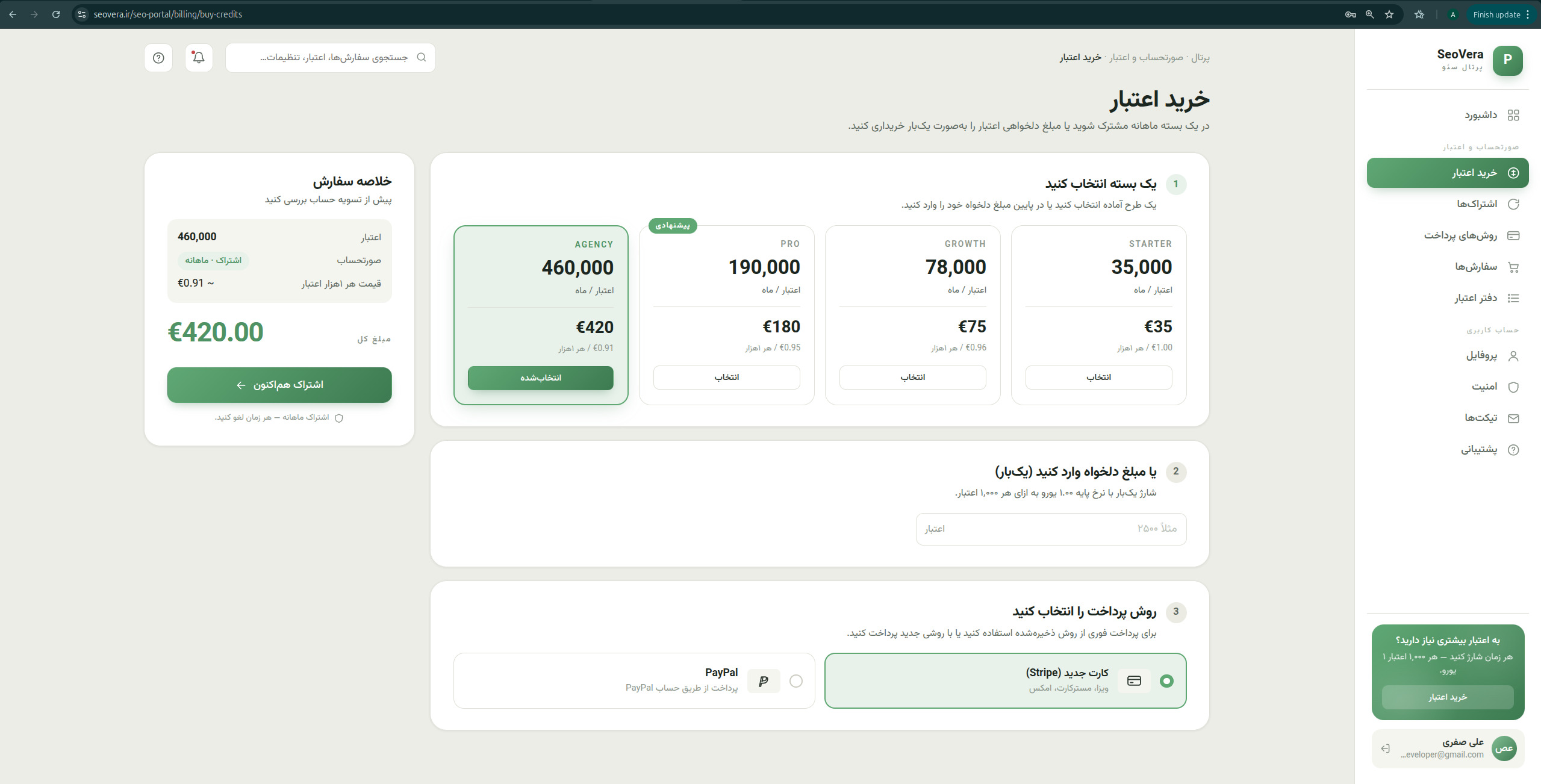Click the اشتراک هم‌اکنون subscribe button

[x=279, y=385]
